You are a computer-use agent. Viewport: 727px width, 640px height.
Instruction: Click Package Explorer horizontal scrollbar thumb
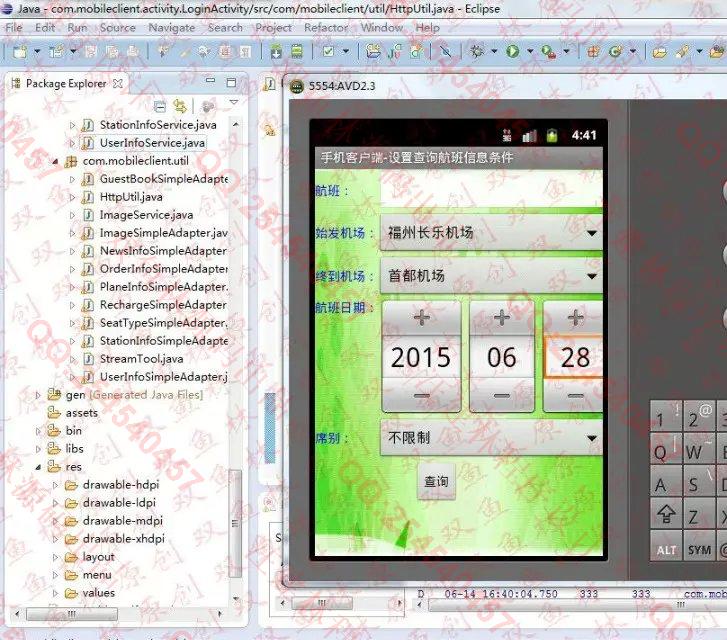tap(72, 614)
